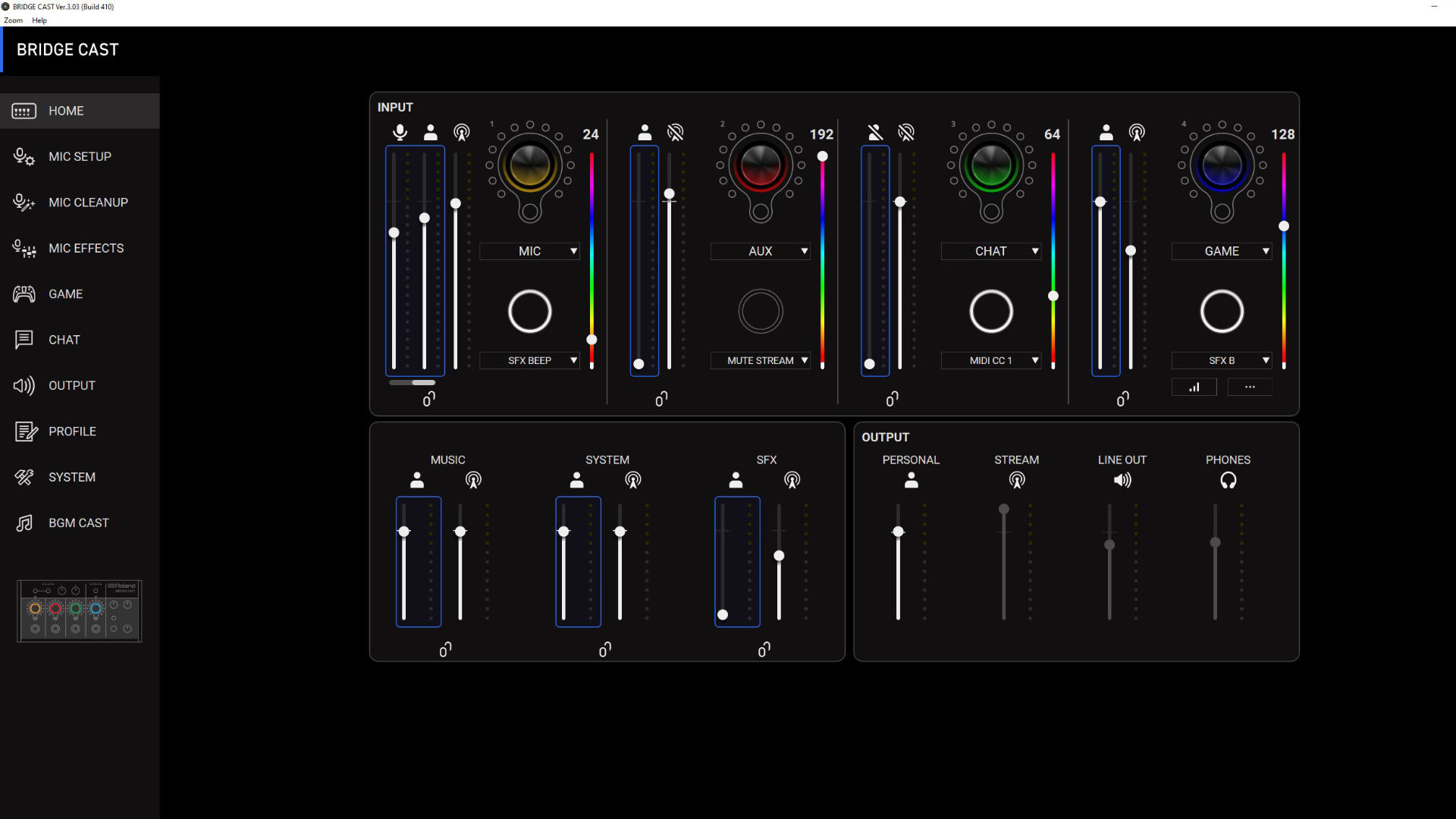Click SFX stream mix broadcast icon
Screen dimensions: 1456x819
[x=792, y=480]
